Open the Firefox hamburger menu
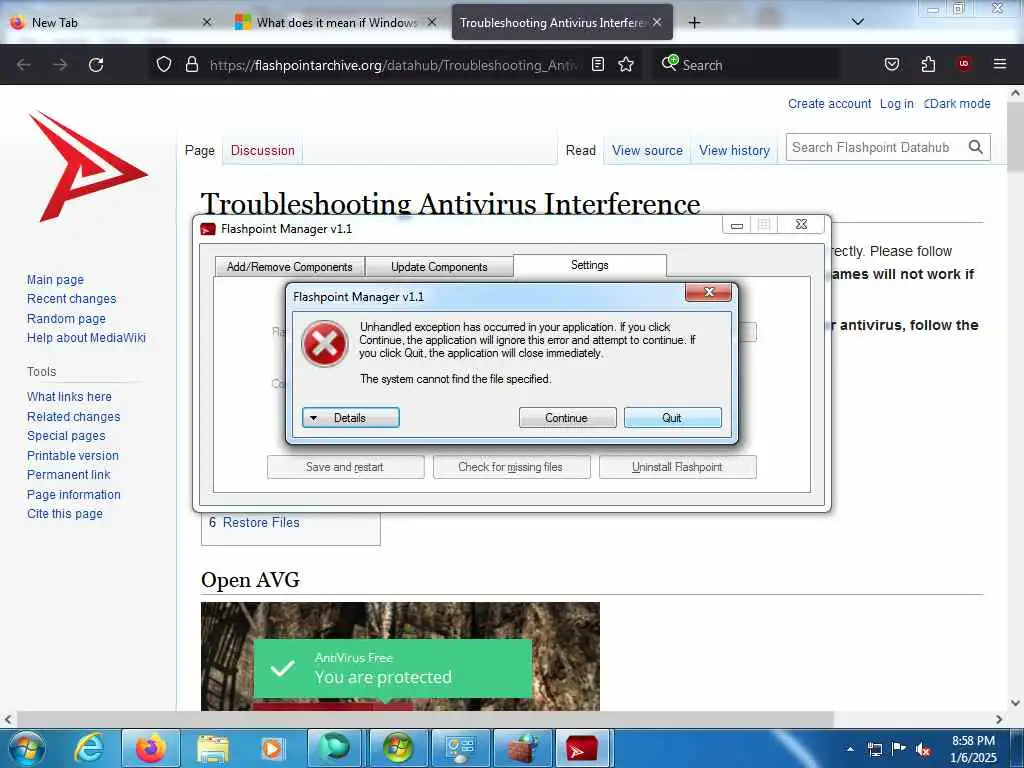 coord(999,64)
